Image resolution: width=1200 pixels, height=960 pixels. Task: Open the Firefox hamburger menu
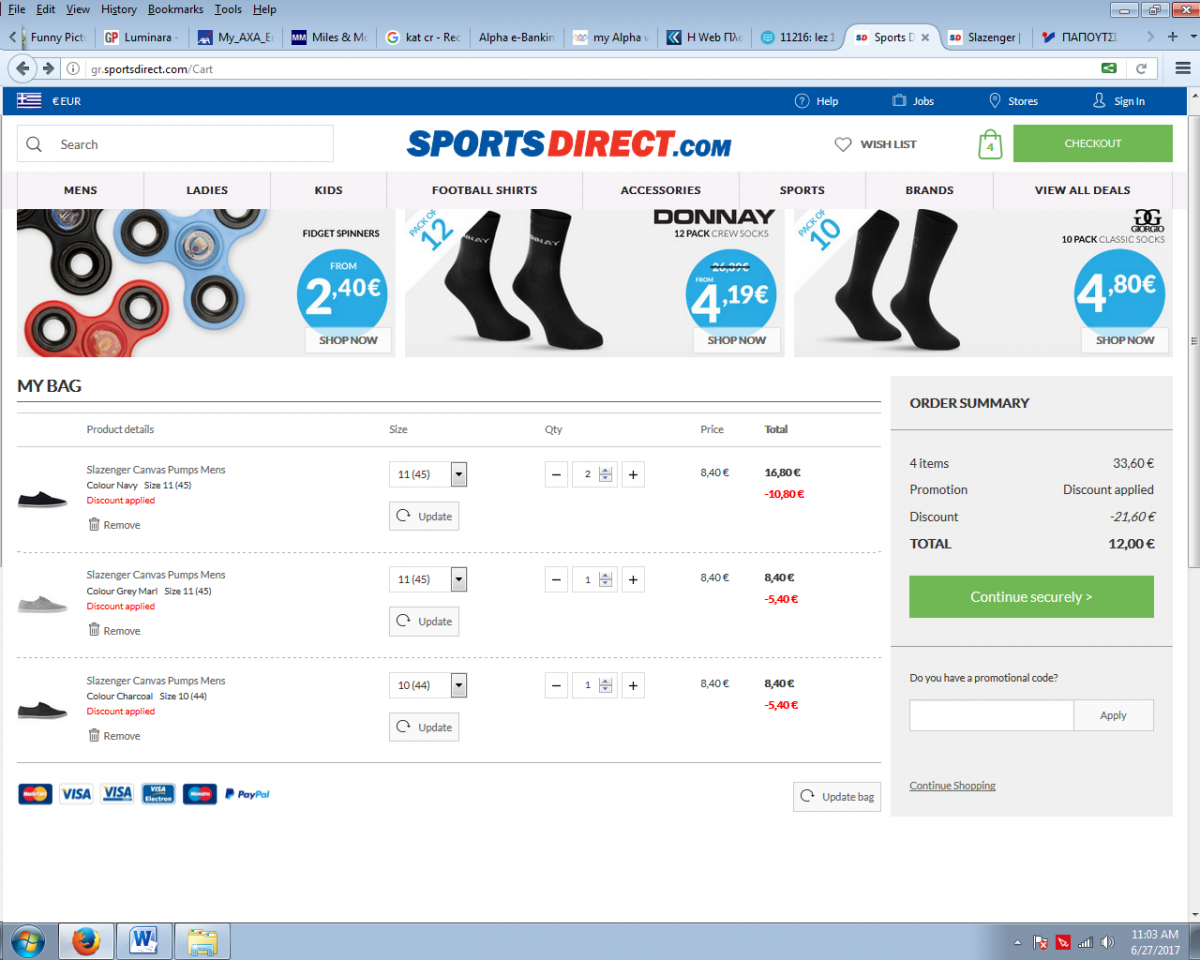tap(1183, 69)
